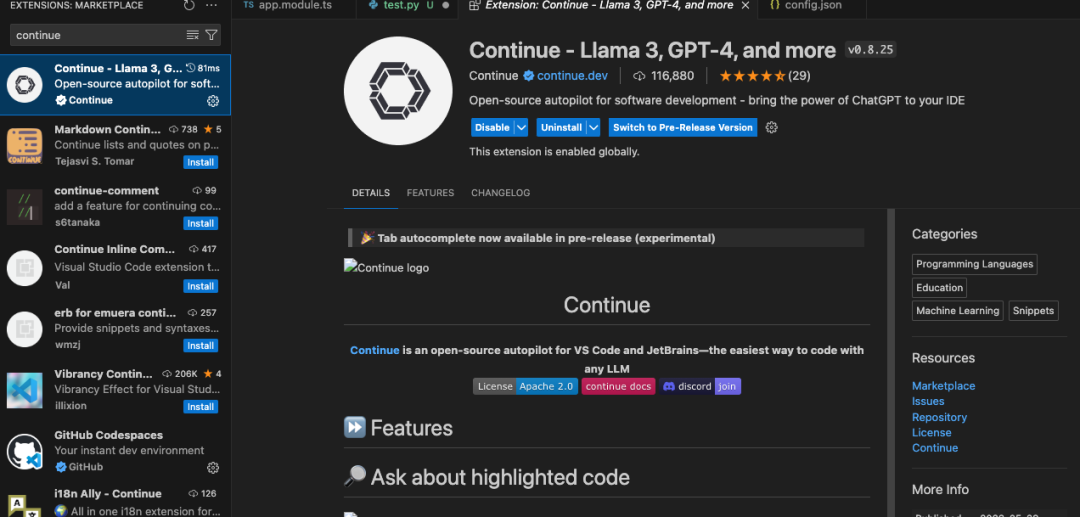
Task: Click the details pane vertical scrollbar
Action: click(x=891, y=363)
